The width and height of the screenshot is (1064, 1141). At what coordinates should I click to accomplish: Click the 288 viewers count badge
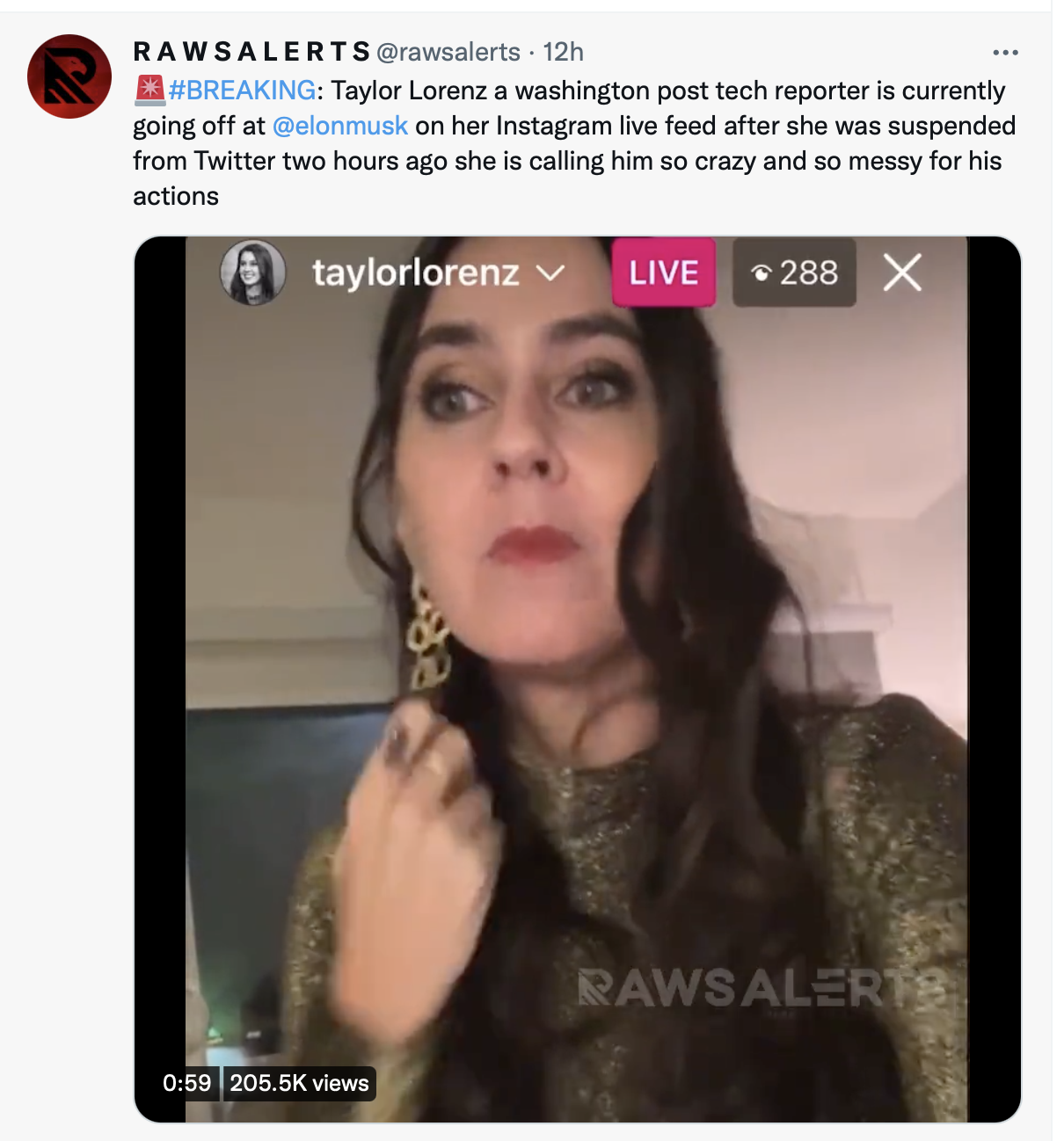pos(794,273)
